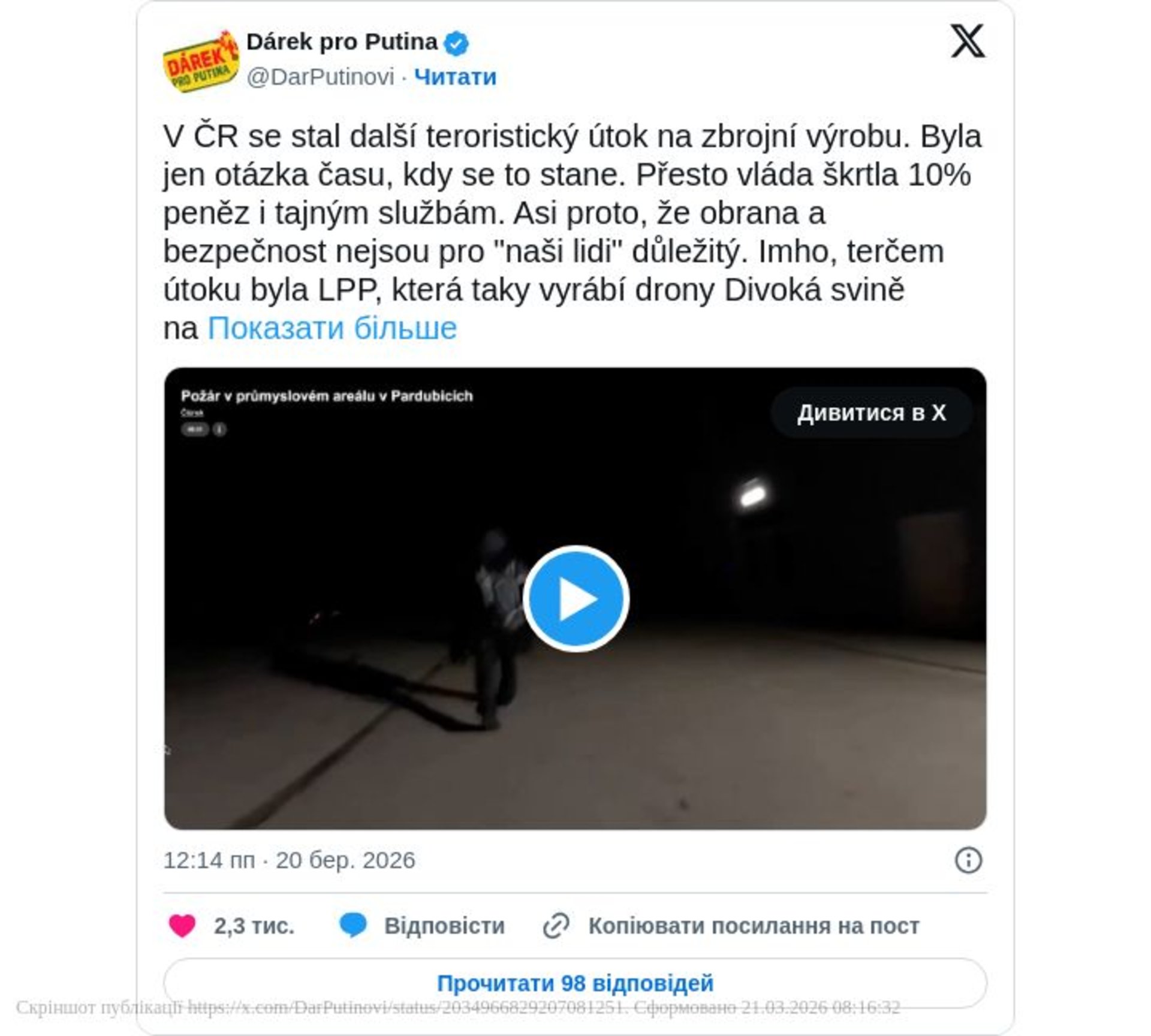Click the Dárek pro Putina display name
This screenshot has width=1151, height=1036.
click(x=342, y=42)
